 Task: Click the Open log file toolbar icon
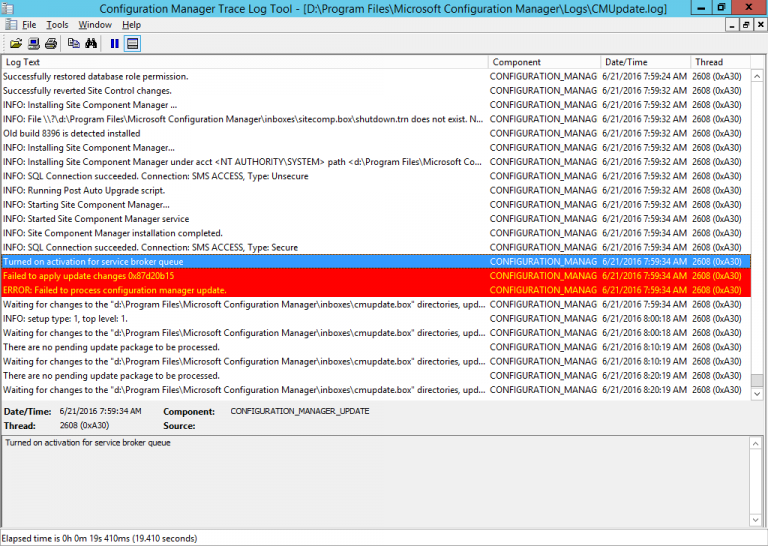pos(16,43)
